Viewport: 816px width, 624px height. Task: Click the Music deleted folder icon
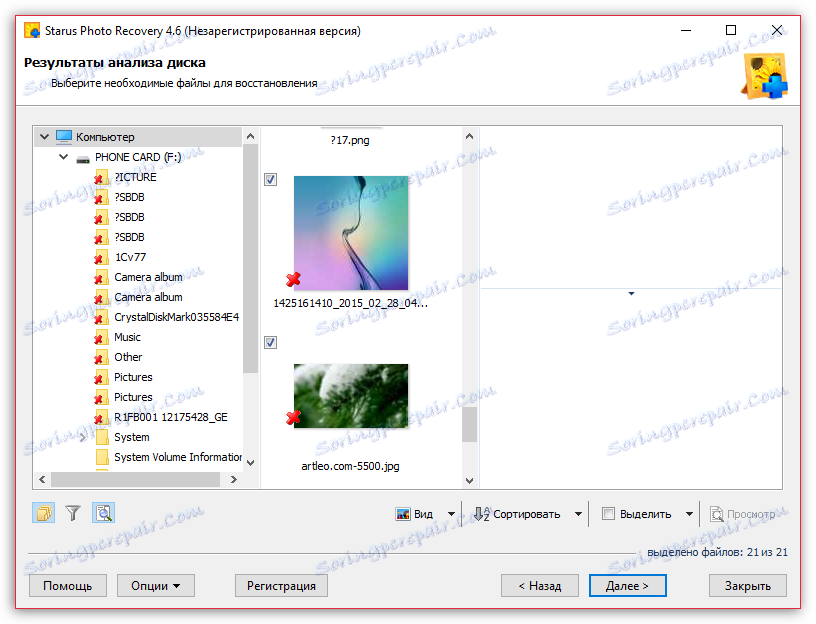click(101, 338)
